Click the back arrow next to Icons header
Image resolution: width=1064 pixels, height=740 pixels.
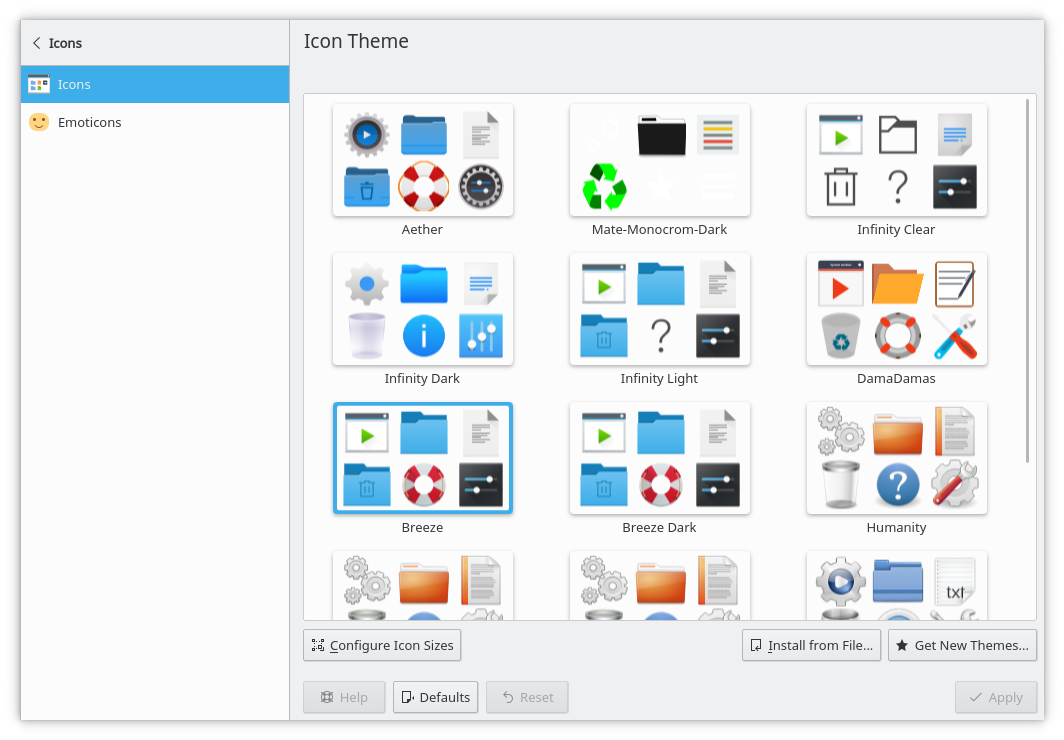[37, 43]
